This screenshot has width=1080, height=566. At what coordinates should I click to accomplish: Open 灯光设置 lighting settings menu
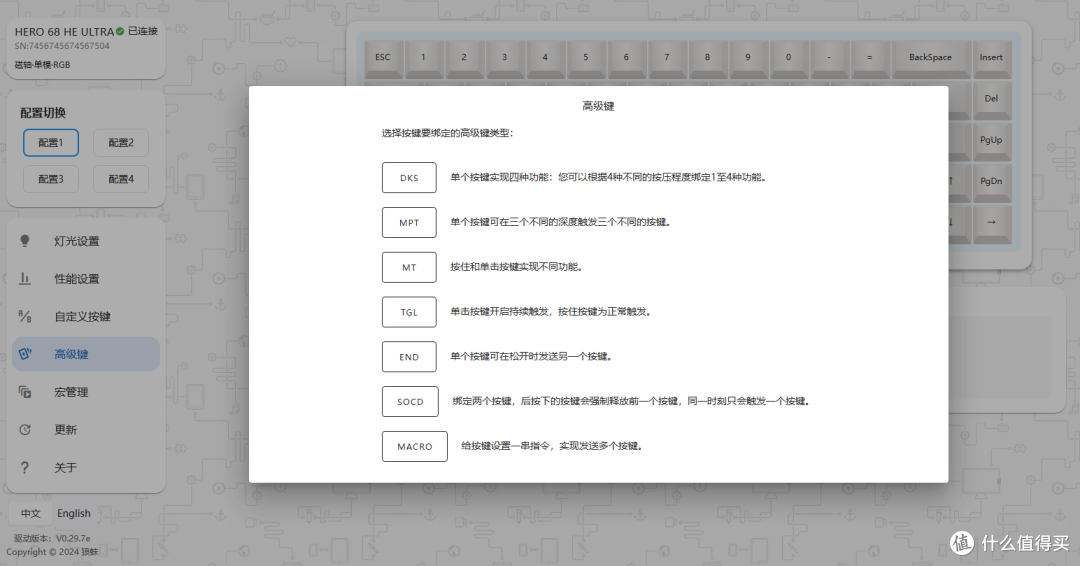(86, 241)
